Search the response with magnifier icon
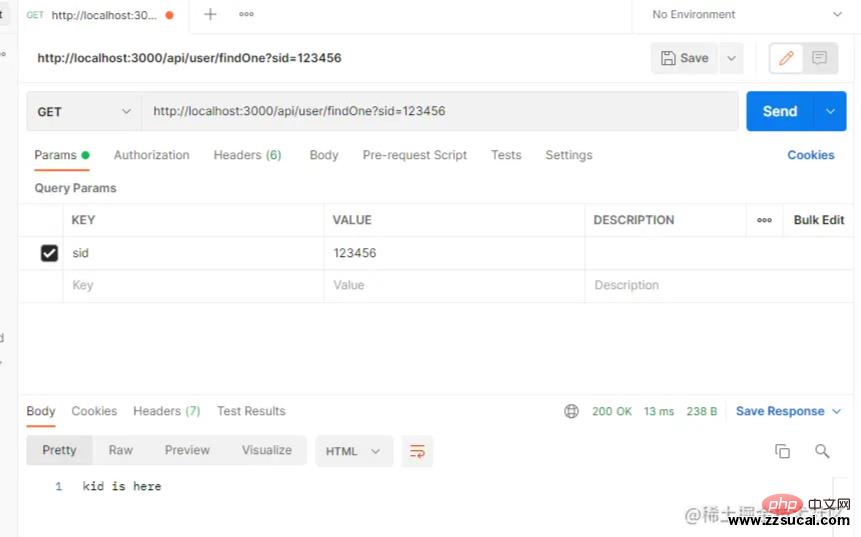The height and width of the screenshot is (537, 861). pos(822,451)
